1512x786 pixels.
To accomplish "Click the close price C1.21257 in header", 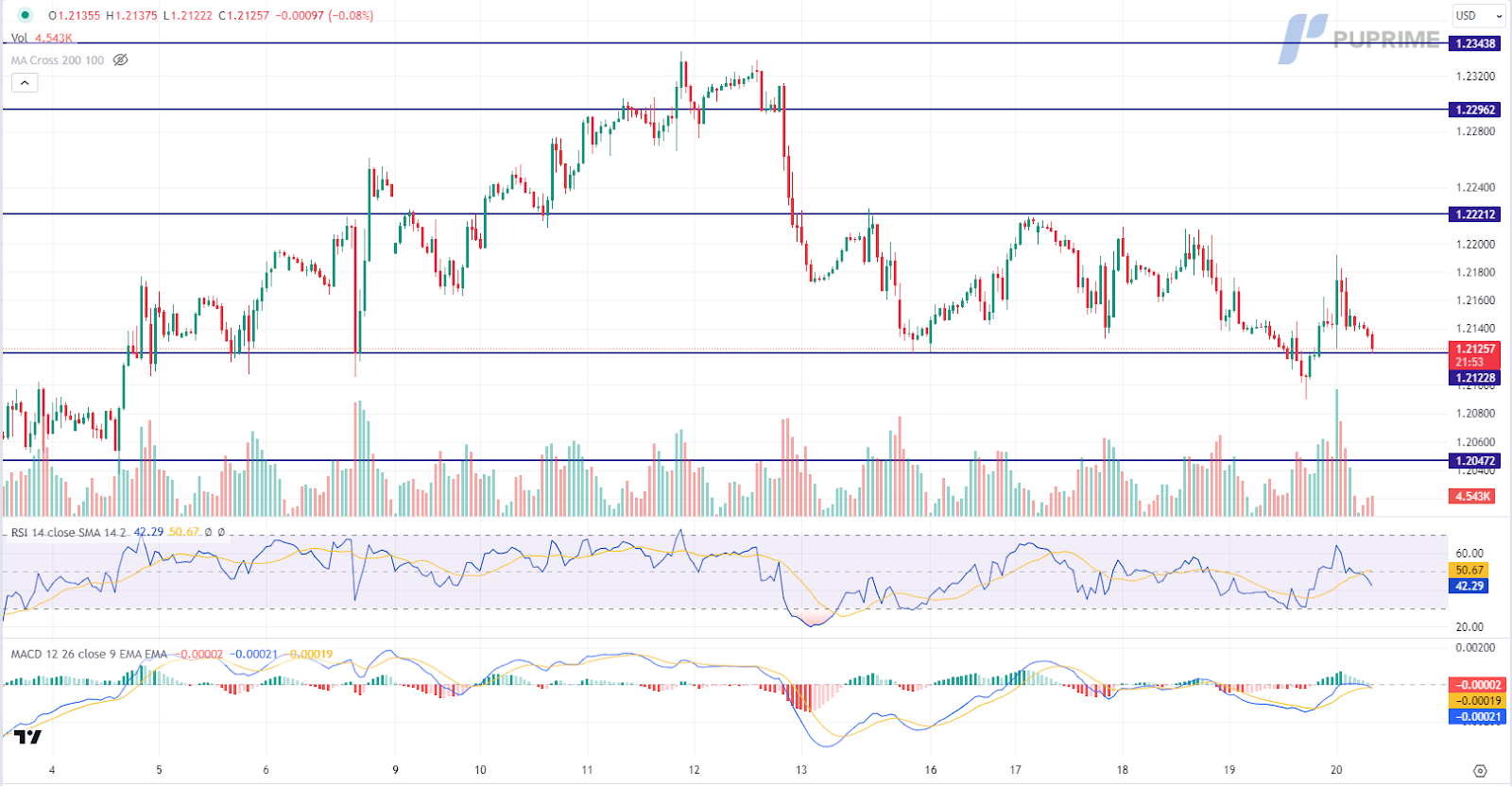I will (x=244, y=15).
